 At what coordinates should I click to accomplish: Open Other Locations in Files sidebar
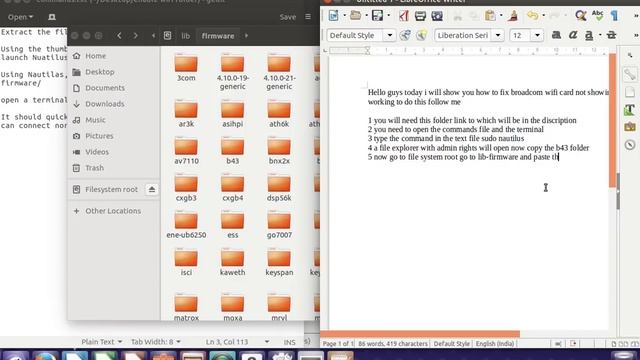(114, 211)
